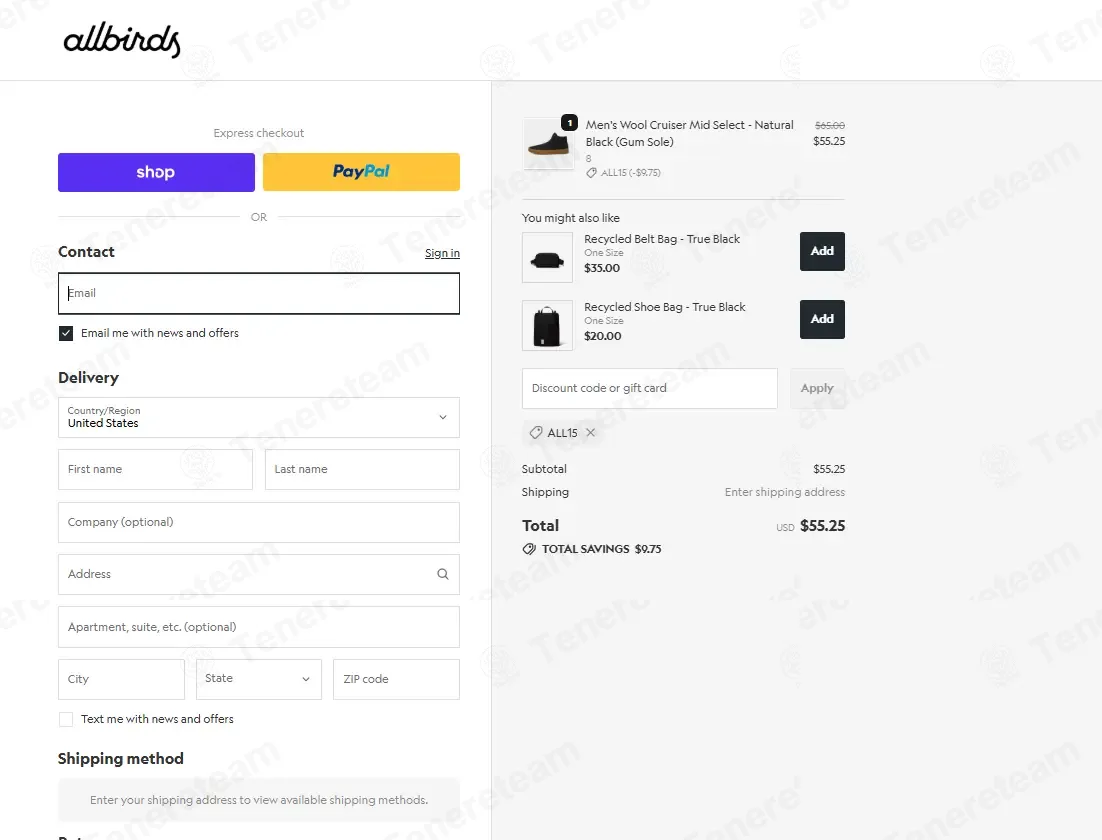Screen dimensions: 1102x840
Task: Click the City field
Action: pyautogui.click(x=121, y=679)
